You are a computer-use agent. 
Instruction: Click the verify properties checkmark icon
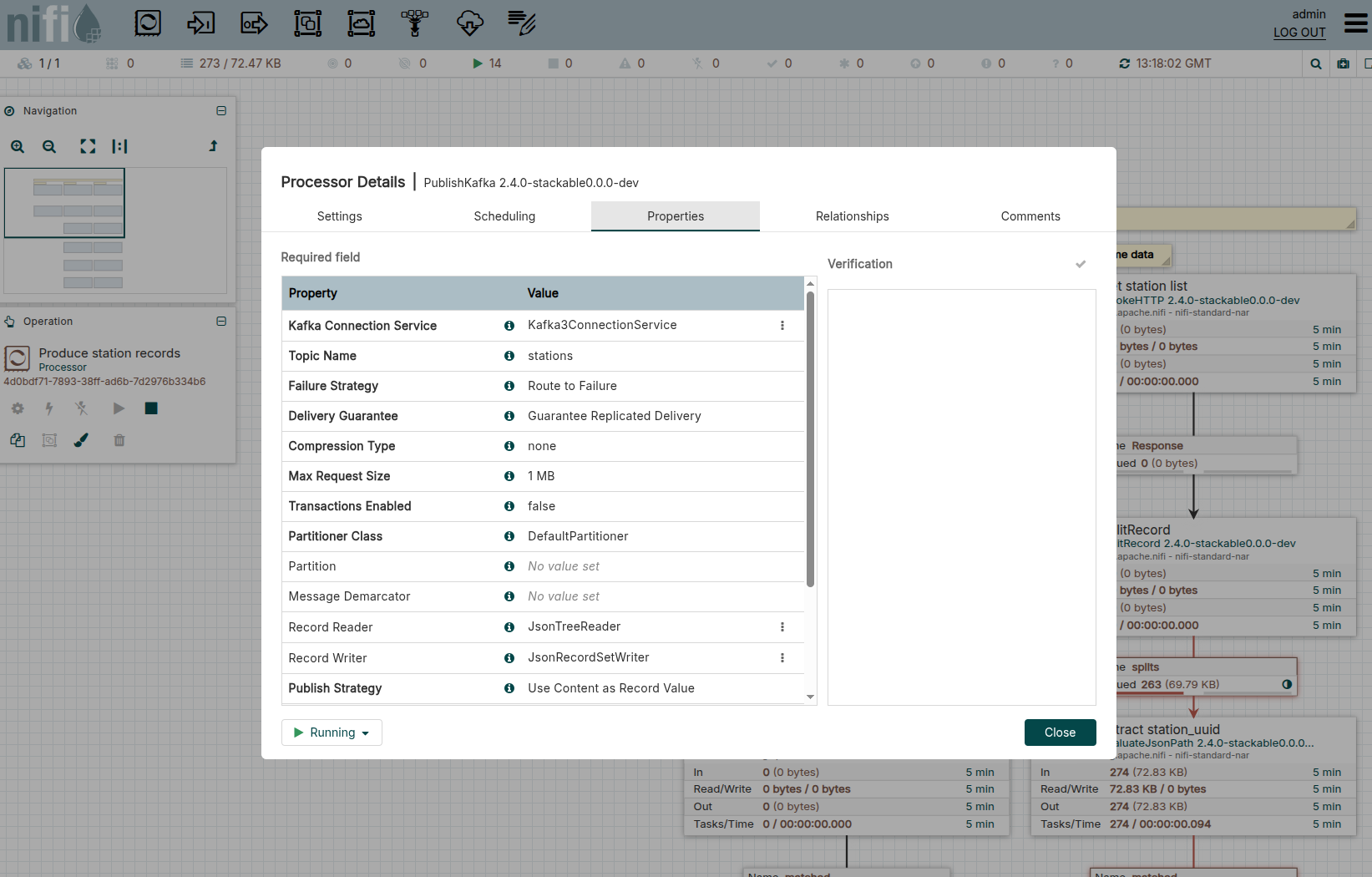(1081, 264)
